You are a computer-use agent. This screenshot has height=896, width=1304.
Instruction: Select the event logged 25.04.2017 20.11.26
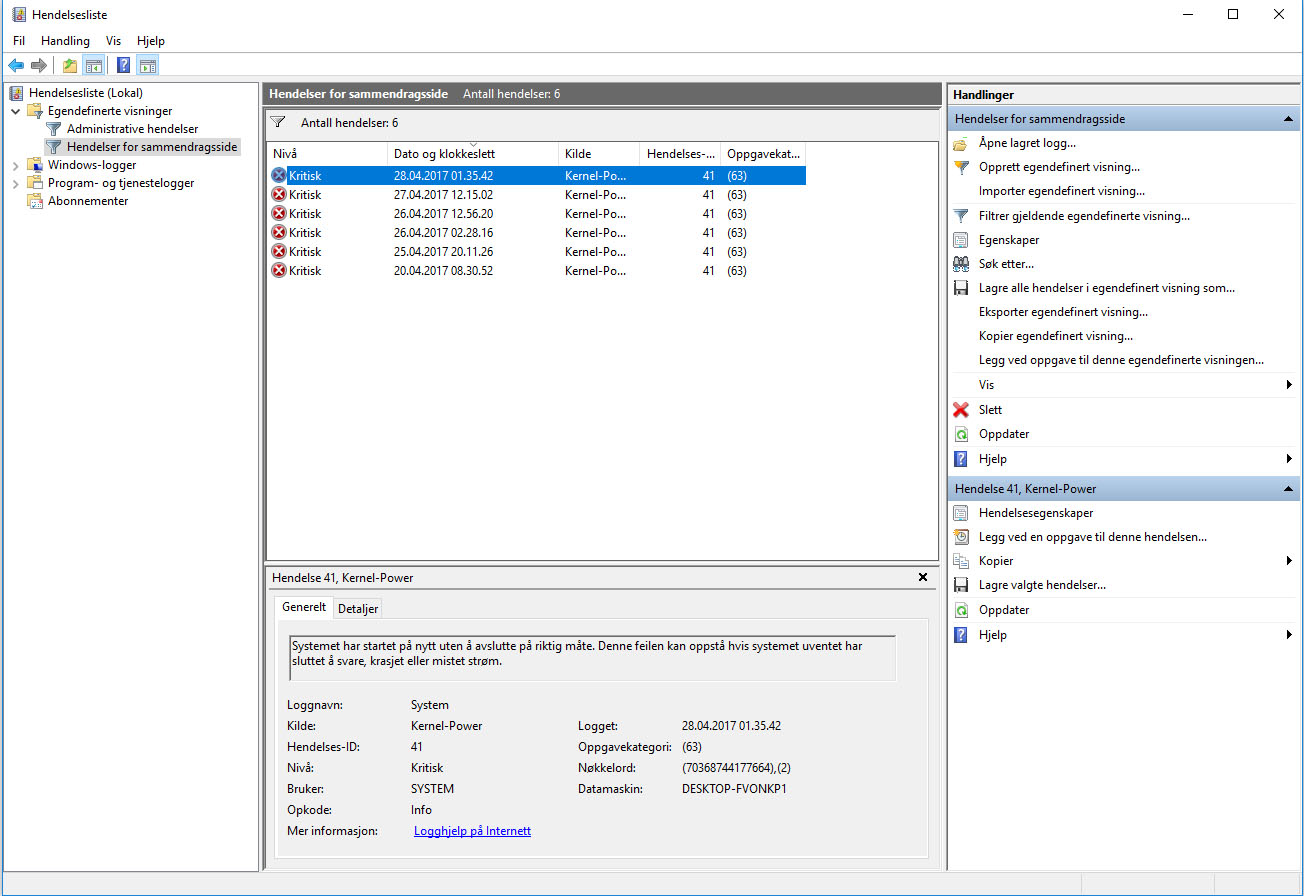[x=443, y=252]
